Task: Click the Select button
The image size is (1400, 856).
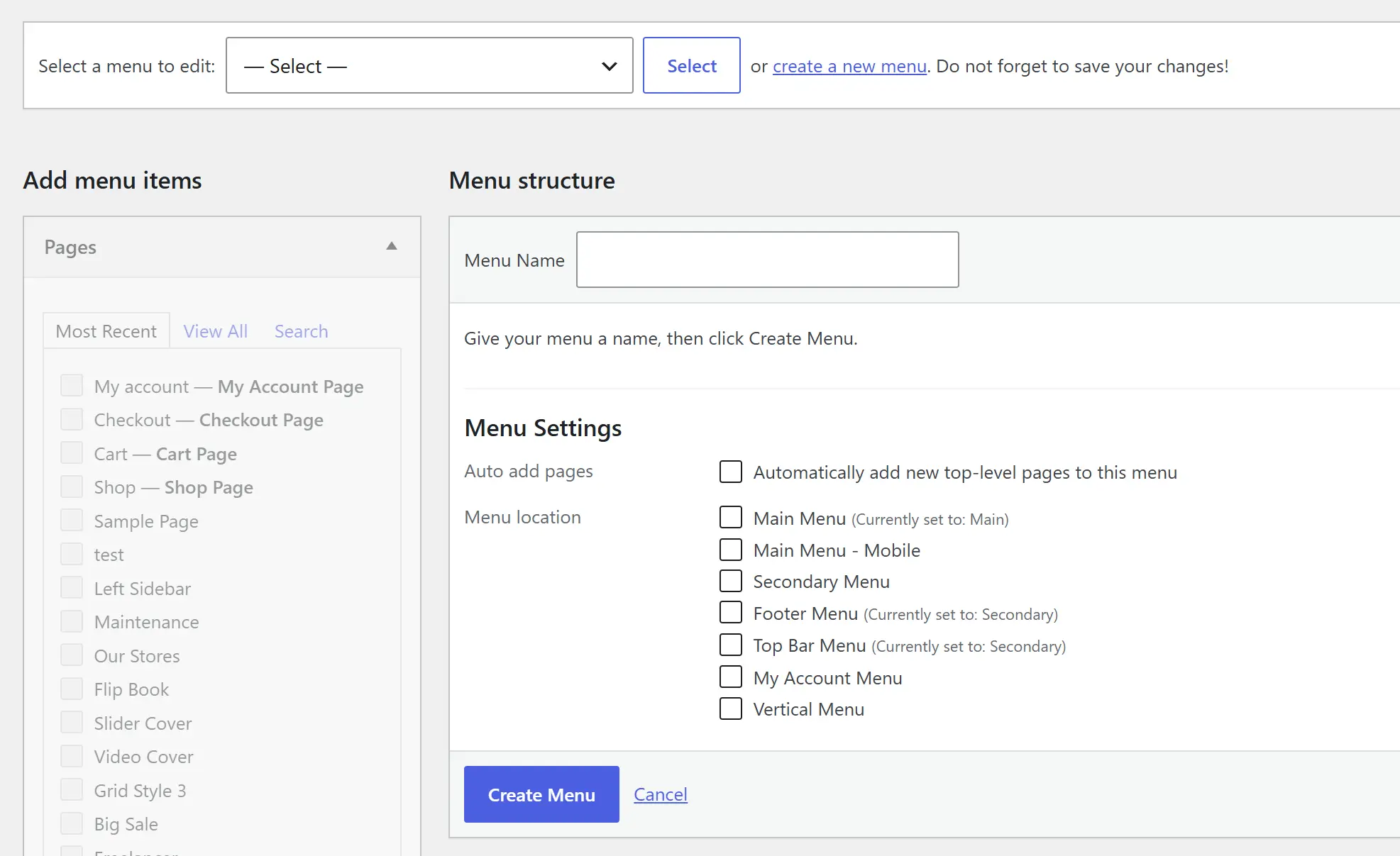Action: coord(691,65)
